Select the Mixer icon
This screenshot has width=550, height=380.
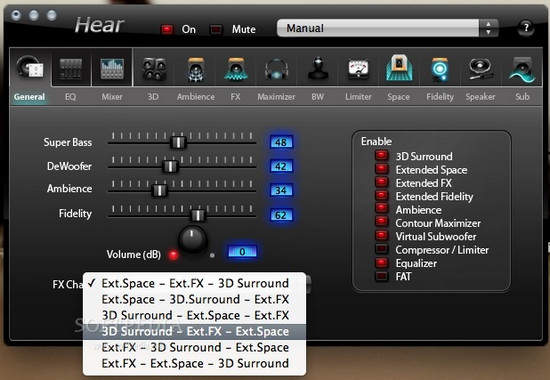click(112, 68)
